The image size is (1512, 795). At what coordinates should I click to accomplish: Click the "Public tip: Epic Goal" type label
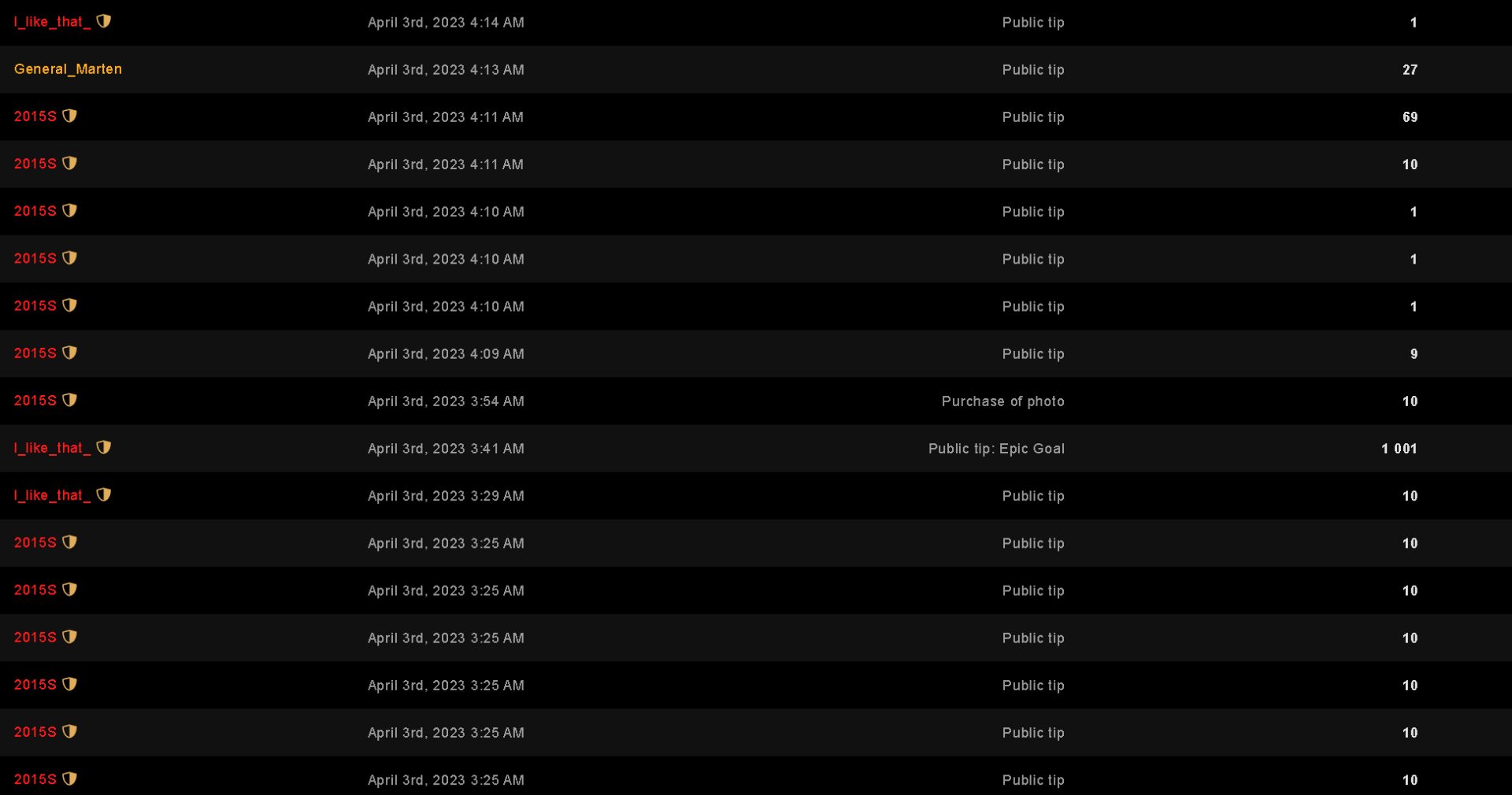pyautogui.click(x=996, y=449)
